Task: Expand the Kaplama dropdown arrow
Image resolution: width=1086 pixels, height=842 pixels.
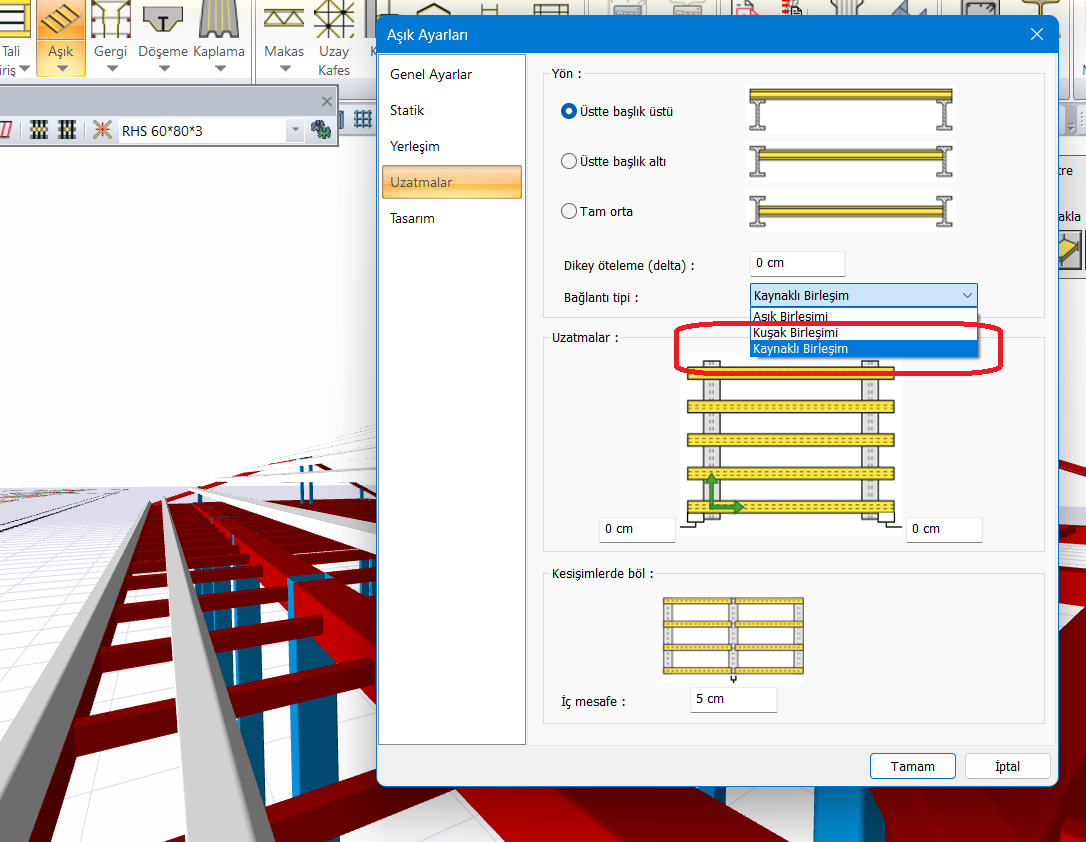Action: click(220, 69)
